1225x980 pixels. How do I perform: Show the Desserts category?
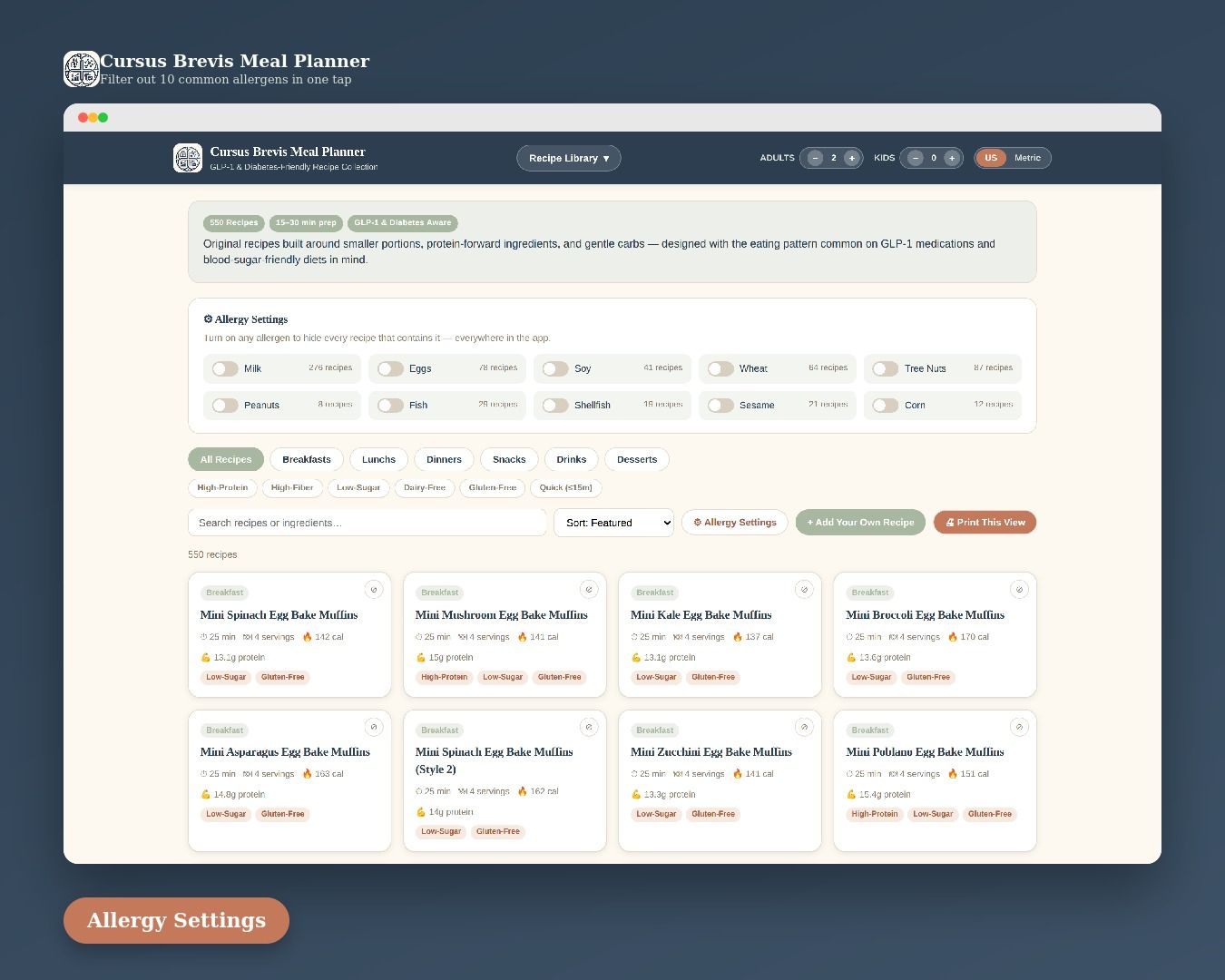tap(637, 459)
